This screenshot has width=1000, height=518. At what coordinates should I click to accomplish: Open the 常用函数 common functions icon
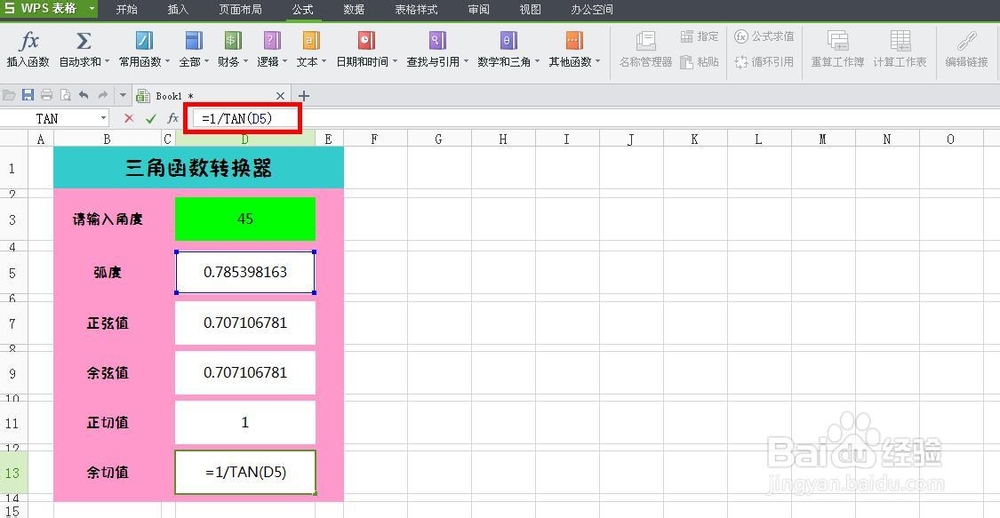tap(144, 41)
